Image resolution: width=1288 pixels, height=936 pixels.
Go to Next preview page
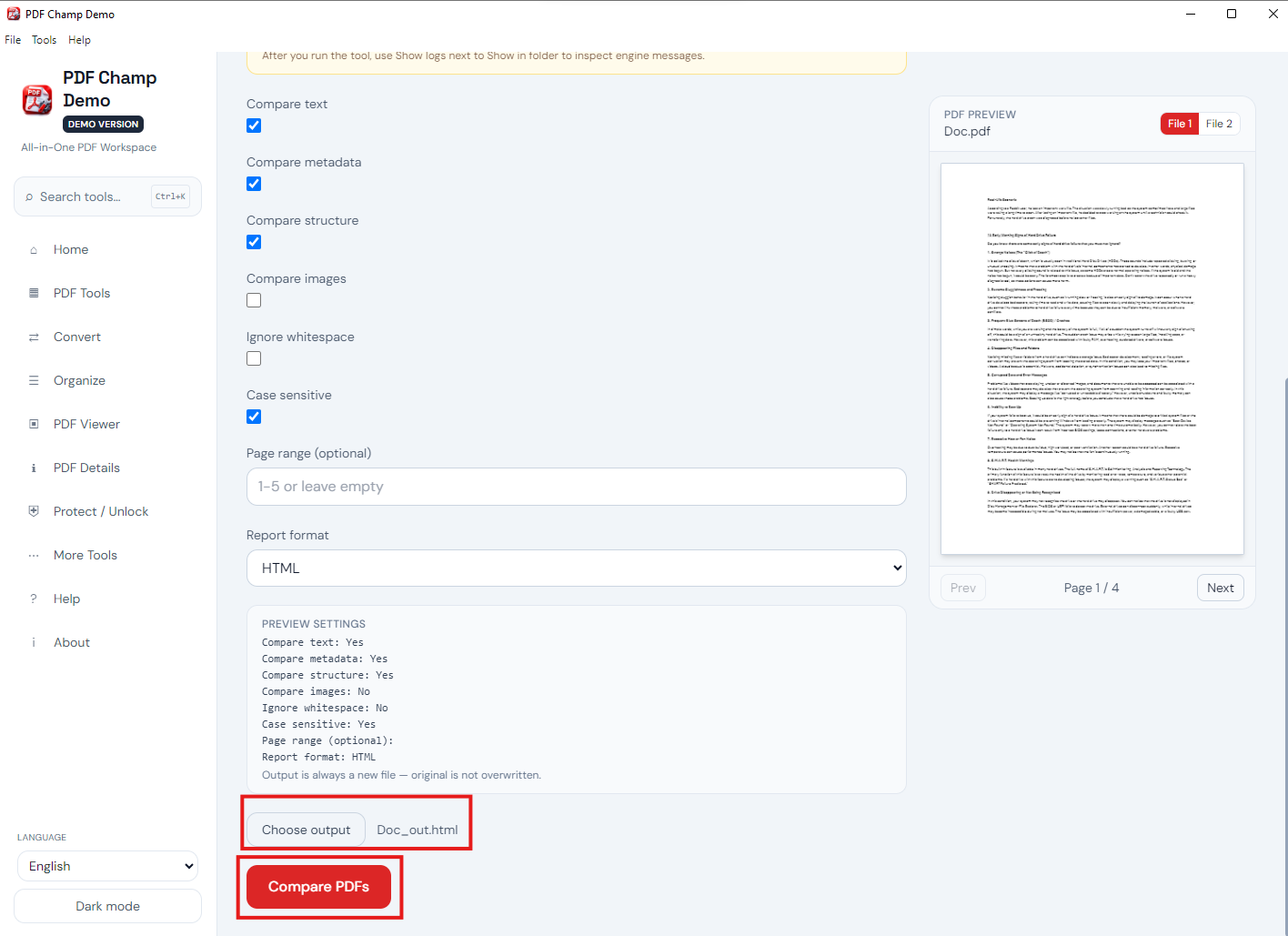[1220, 588]
